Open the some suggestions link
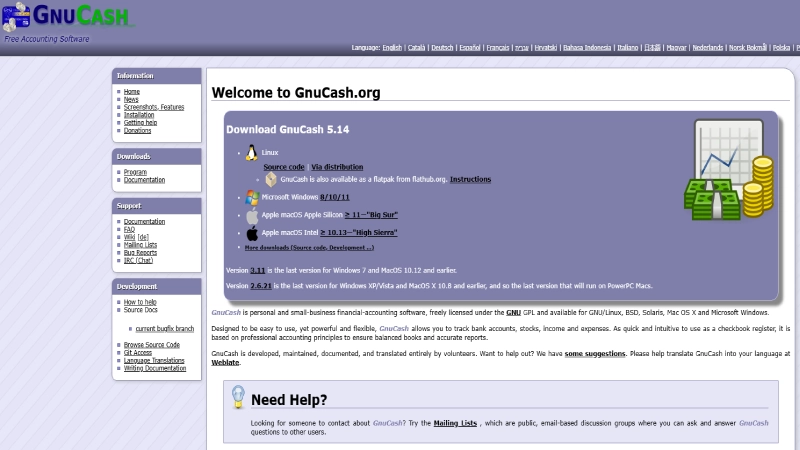800x450 pixels. coord(595,354)
